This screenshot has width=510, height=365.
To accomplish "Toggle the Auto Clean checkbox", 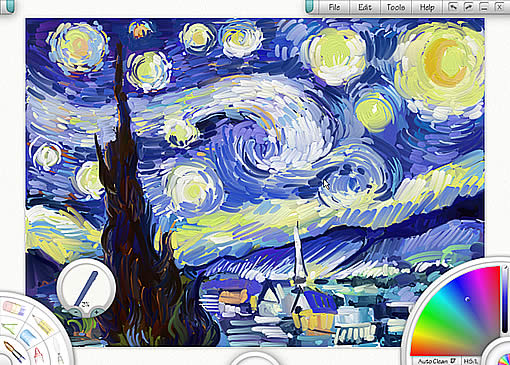I will (453, 361).
